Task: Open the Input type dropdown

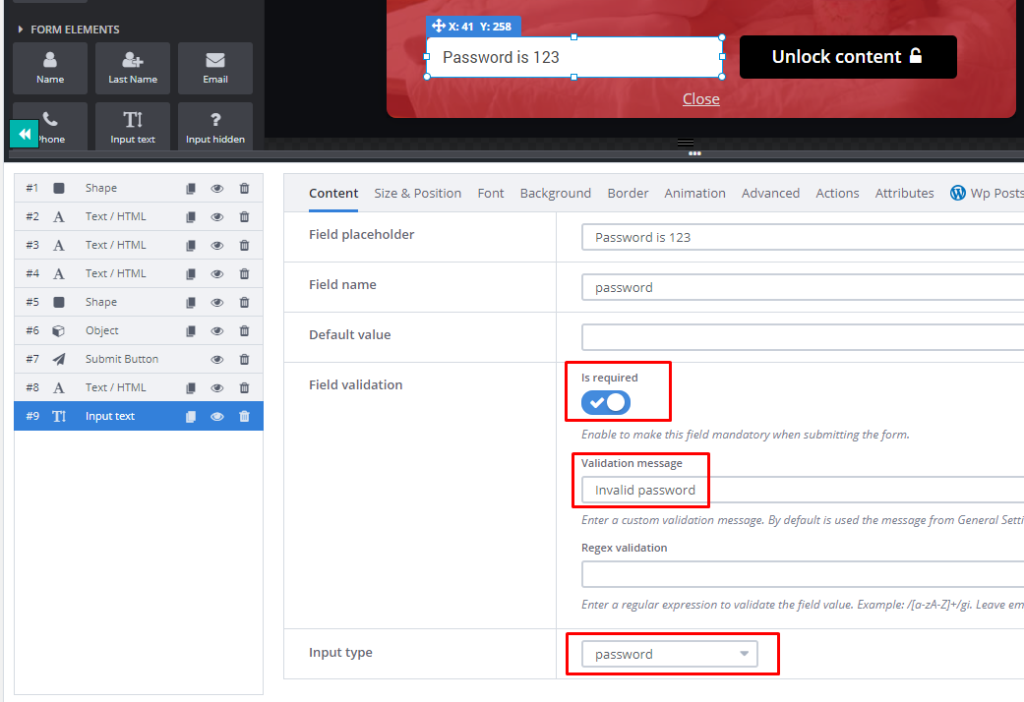Action: pos(671,654)
